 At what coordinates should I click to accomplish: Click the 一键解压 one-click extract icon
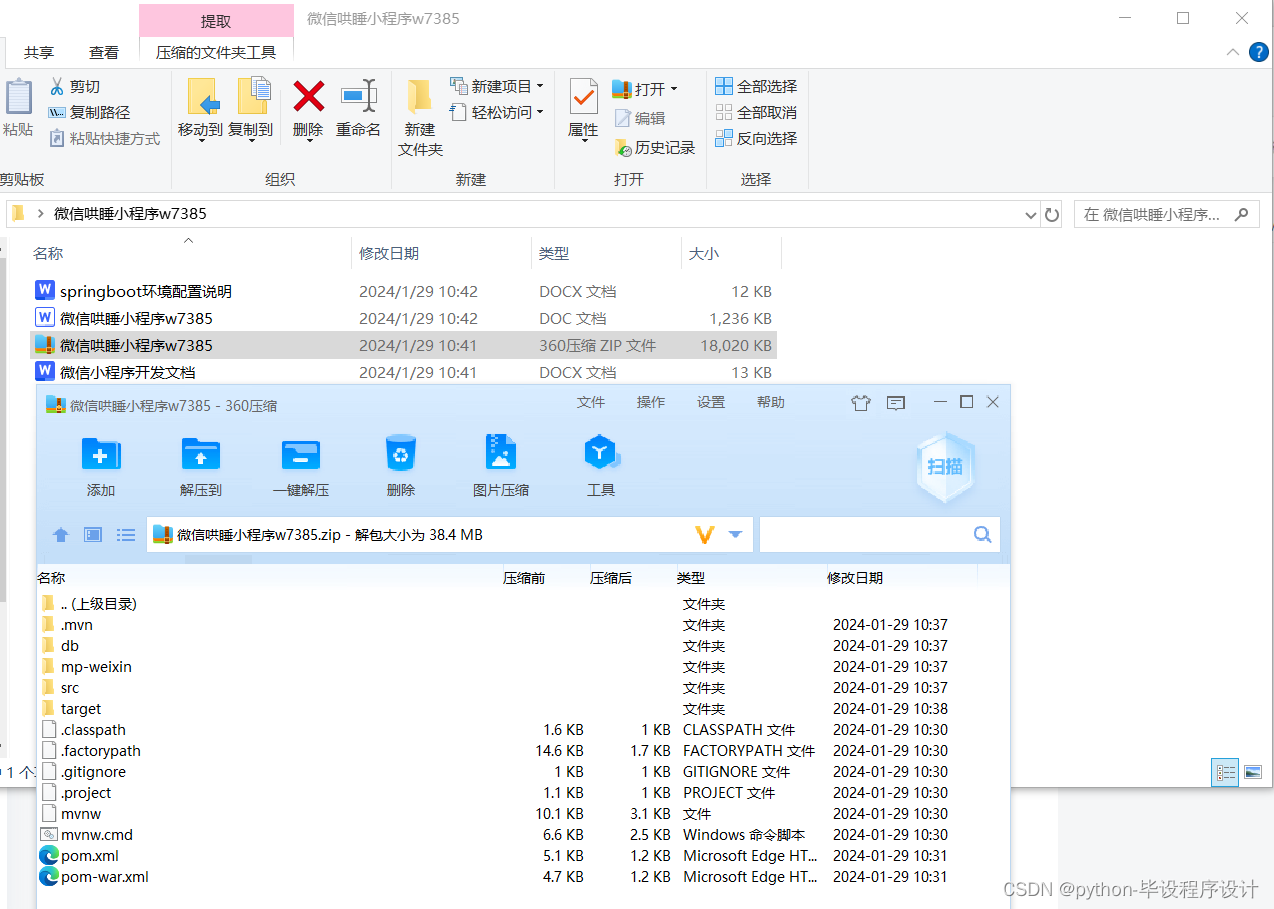[x=301, y=455]
